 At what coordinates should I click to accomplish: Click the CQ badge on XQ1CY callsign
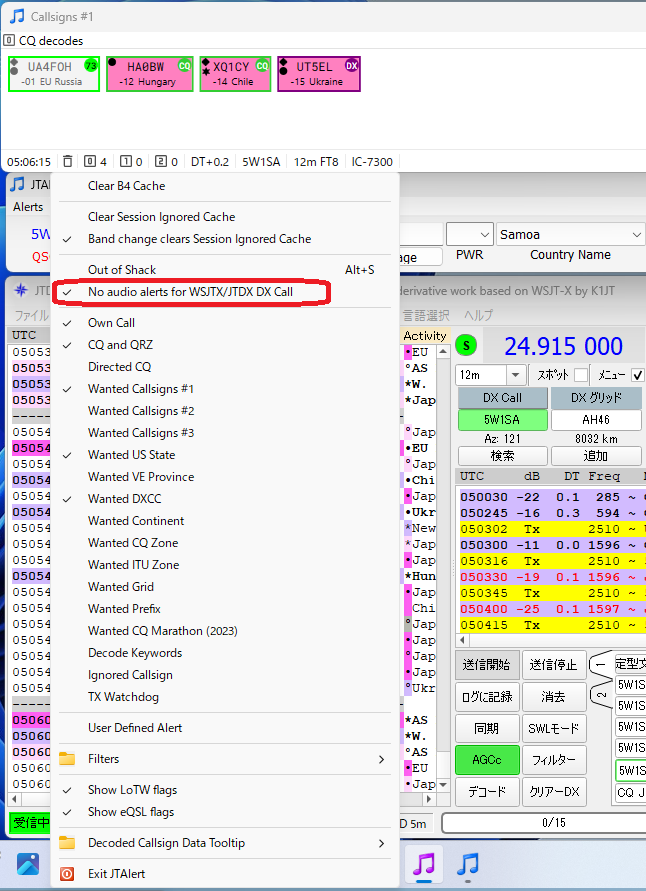(261, 65)
